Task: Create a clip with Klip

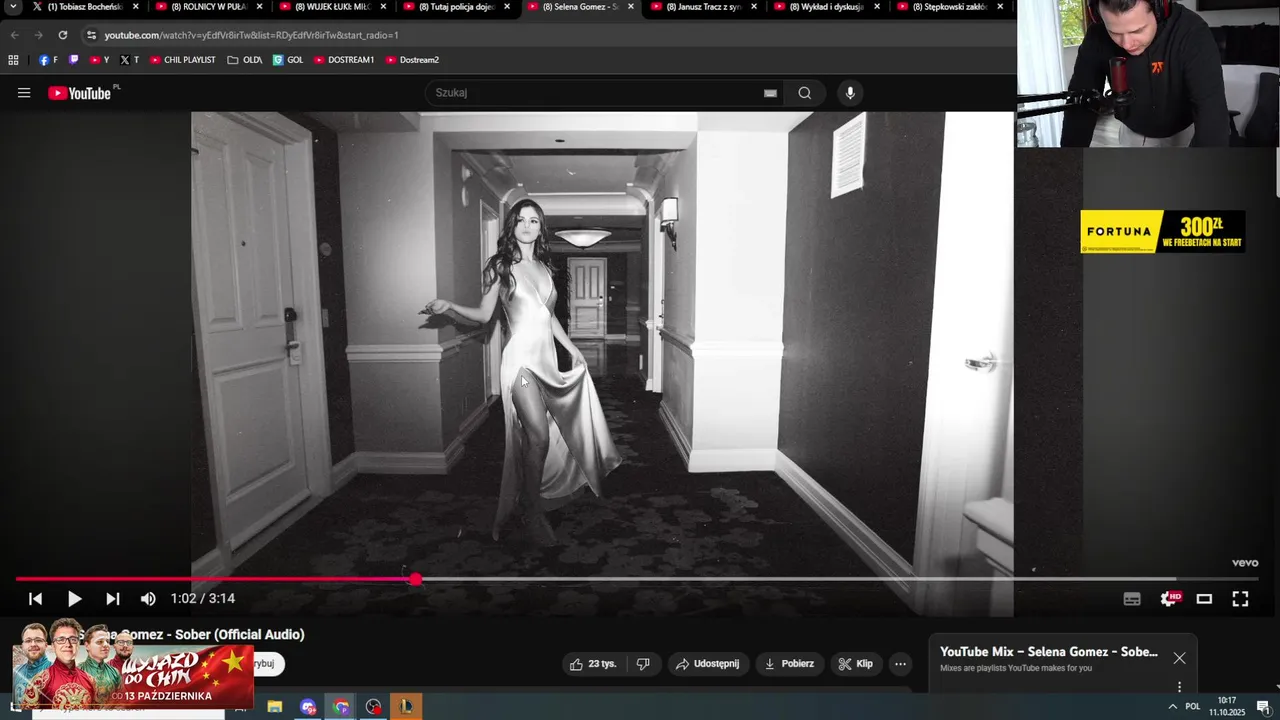Action: click(856, 664)
